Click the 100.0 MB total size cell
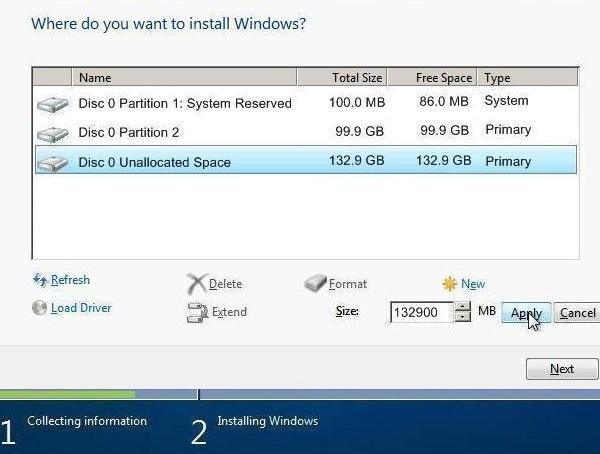Image resolution: width=600 pixels, height=454 pixels. click(357, 102)
